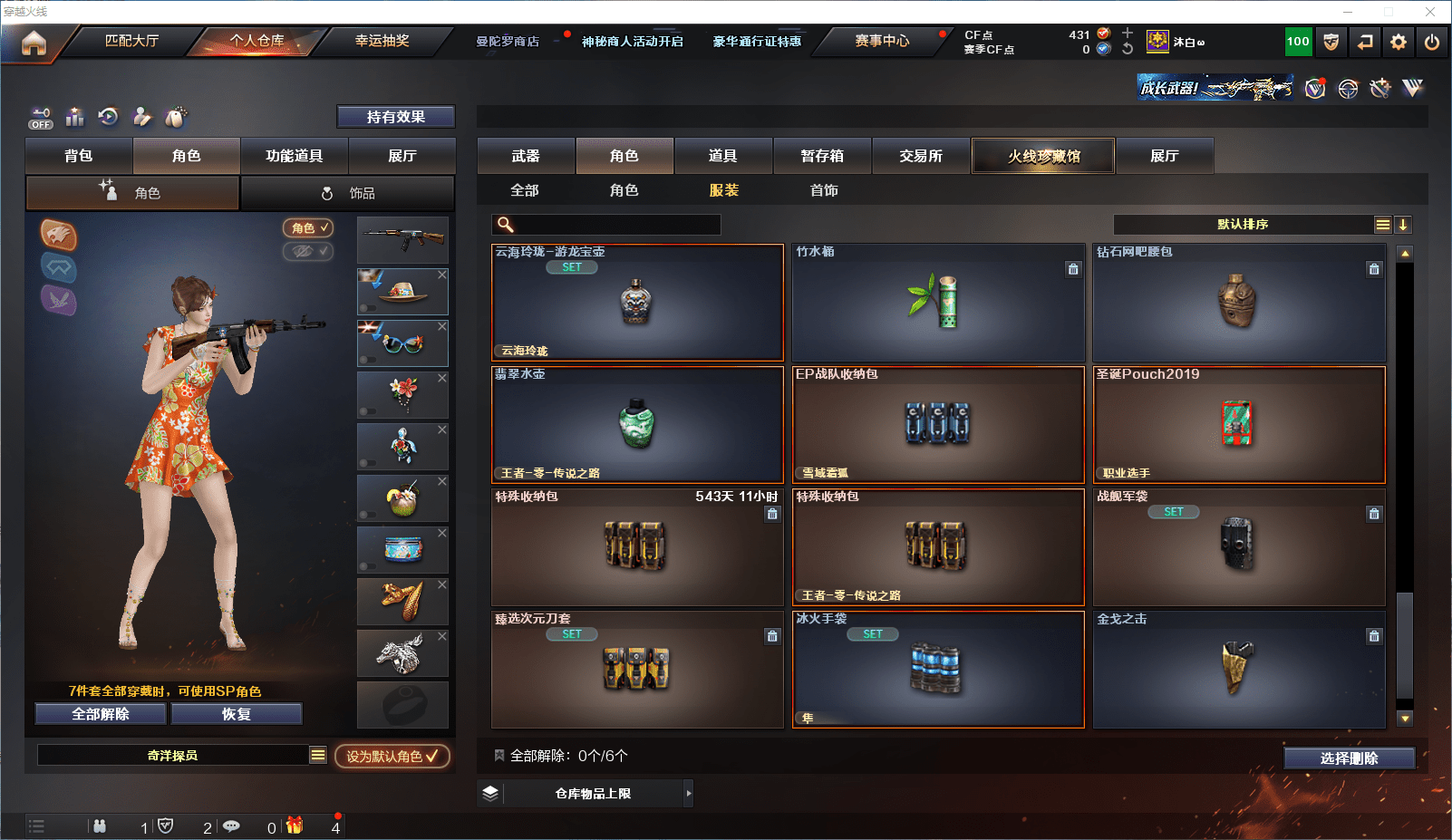Click trash icon on 钻石网吧腰包 card
The height and width of the screenshot is (840, 1452).
click(1374, 269)
